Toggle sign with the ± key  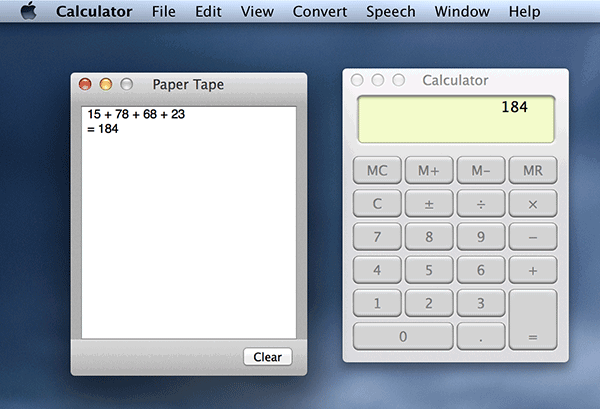(429, 203)
